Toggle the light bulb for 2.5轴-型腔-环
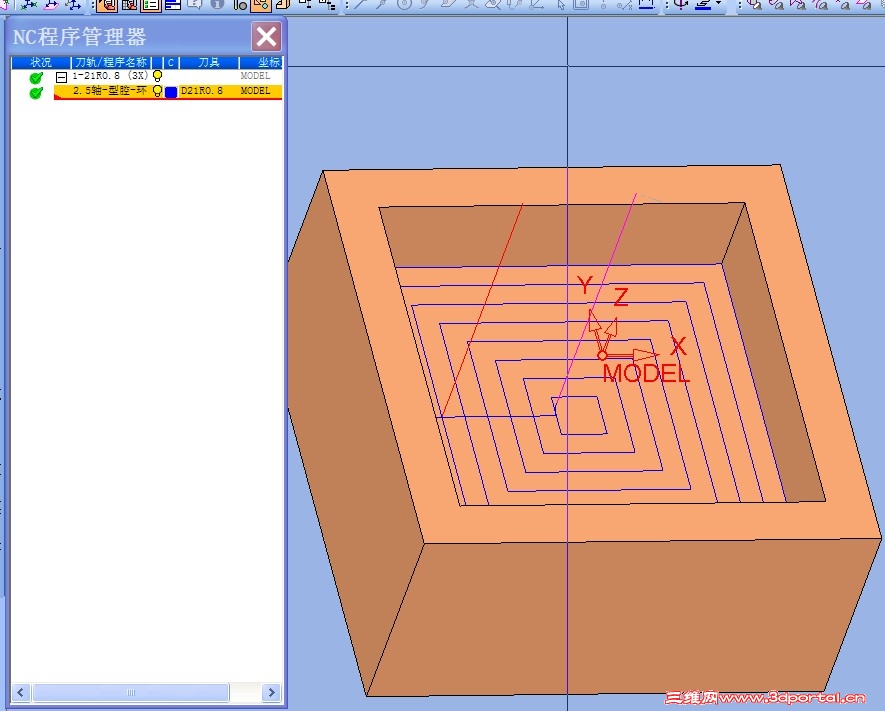This screenshot has height=711, width=885. tap(157, 91)
